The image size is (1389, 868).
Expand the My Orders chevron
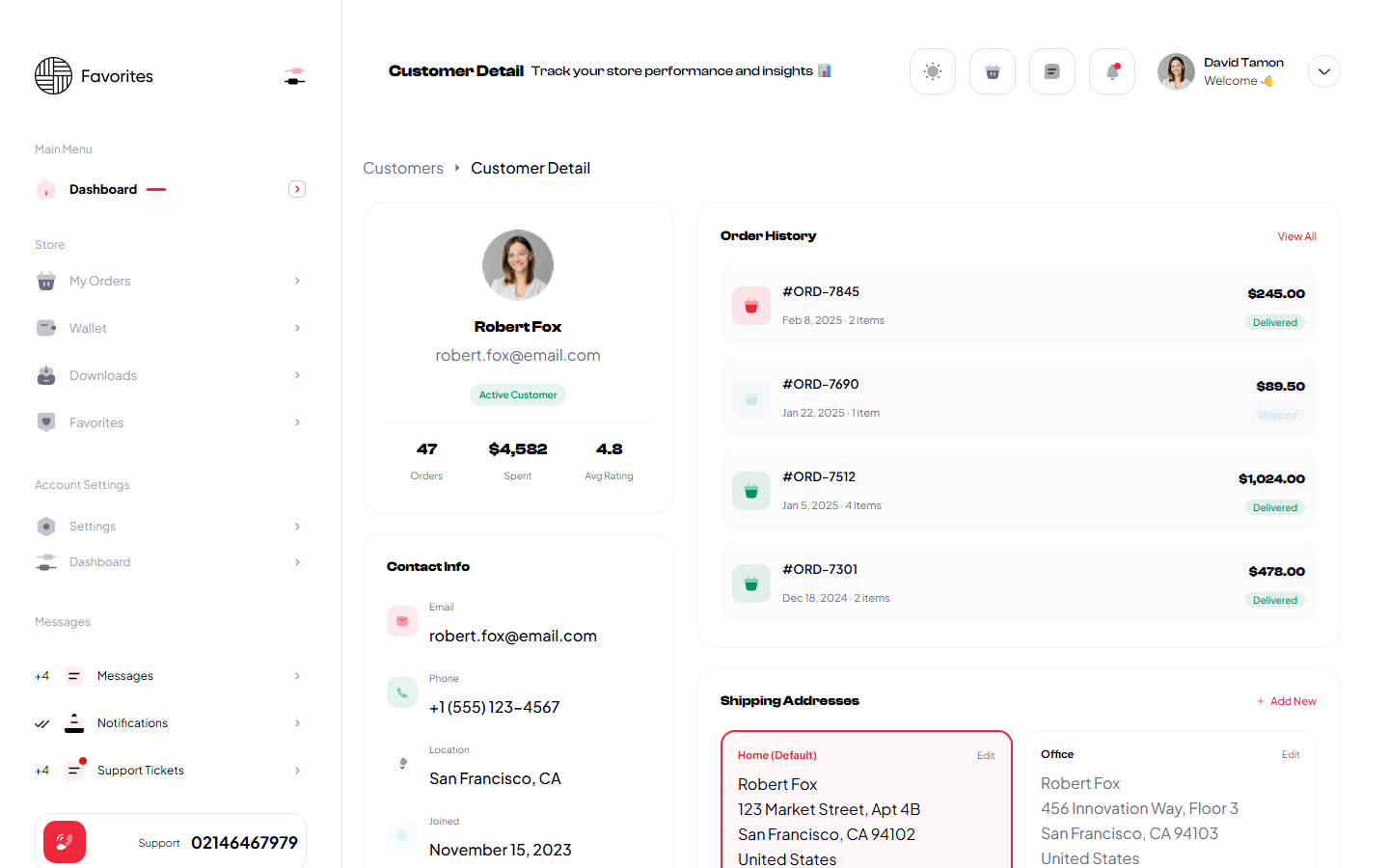(297, 281)
